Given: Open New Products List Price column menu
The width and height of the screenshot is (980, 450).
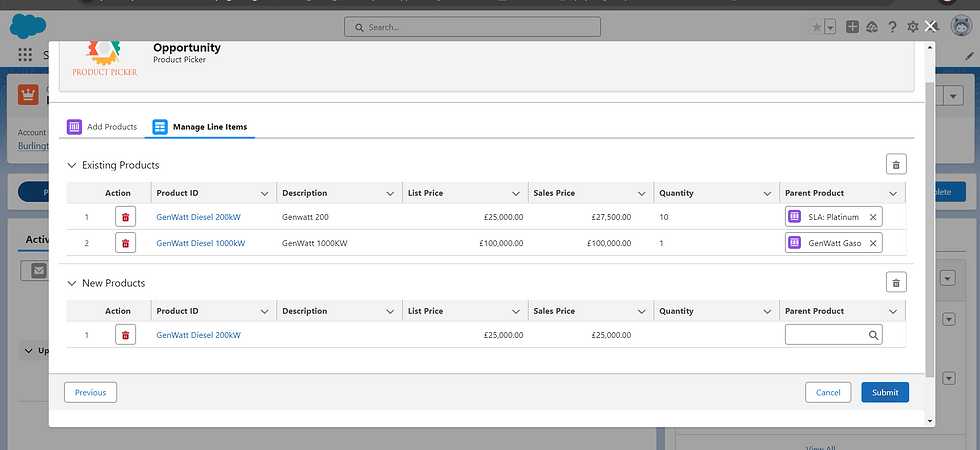Looking at the screenshot, I should click(x=516, y=311).
